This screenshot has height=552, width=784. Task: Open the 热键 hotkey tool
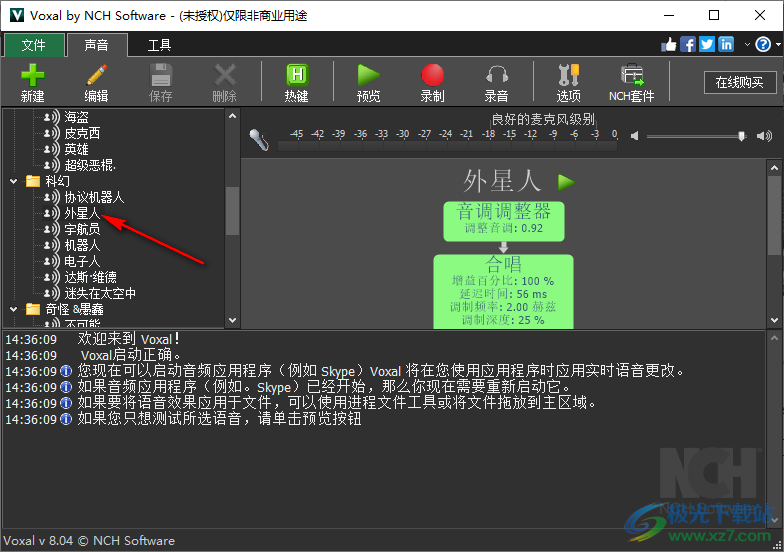coord(297,82)
